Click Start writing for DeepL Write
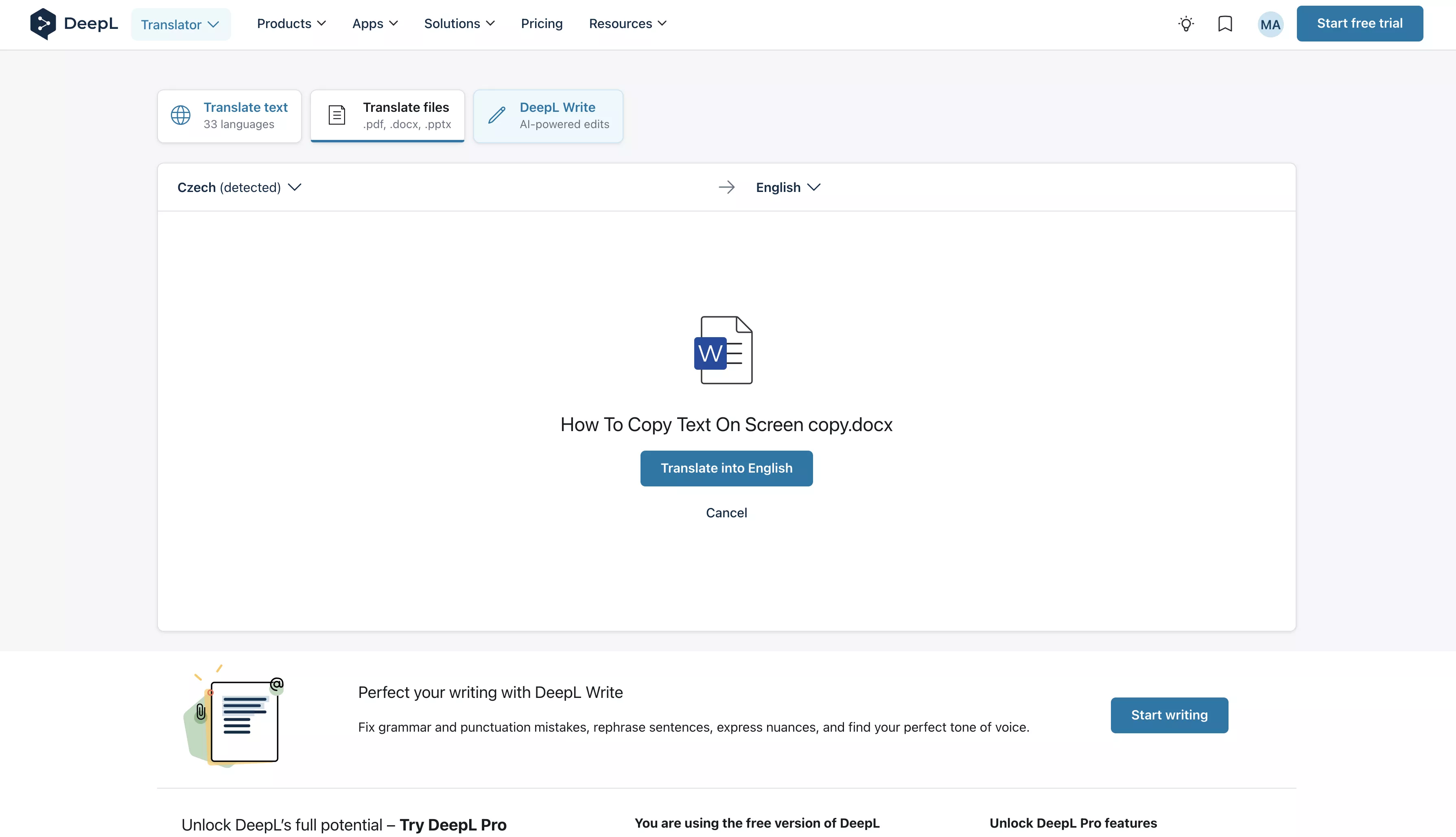 click(x=1169, y=715)
